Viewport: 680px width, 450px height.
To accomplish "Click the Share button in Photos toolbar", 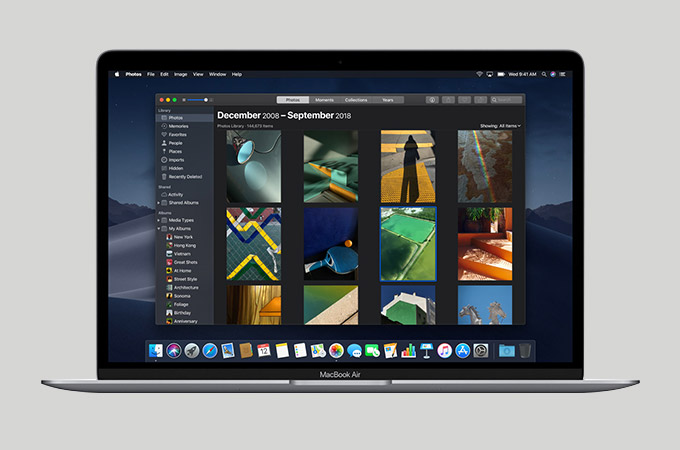I will click(x=448, y=100).
